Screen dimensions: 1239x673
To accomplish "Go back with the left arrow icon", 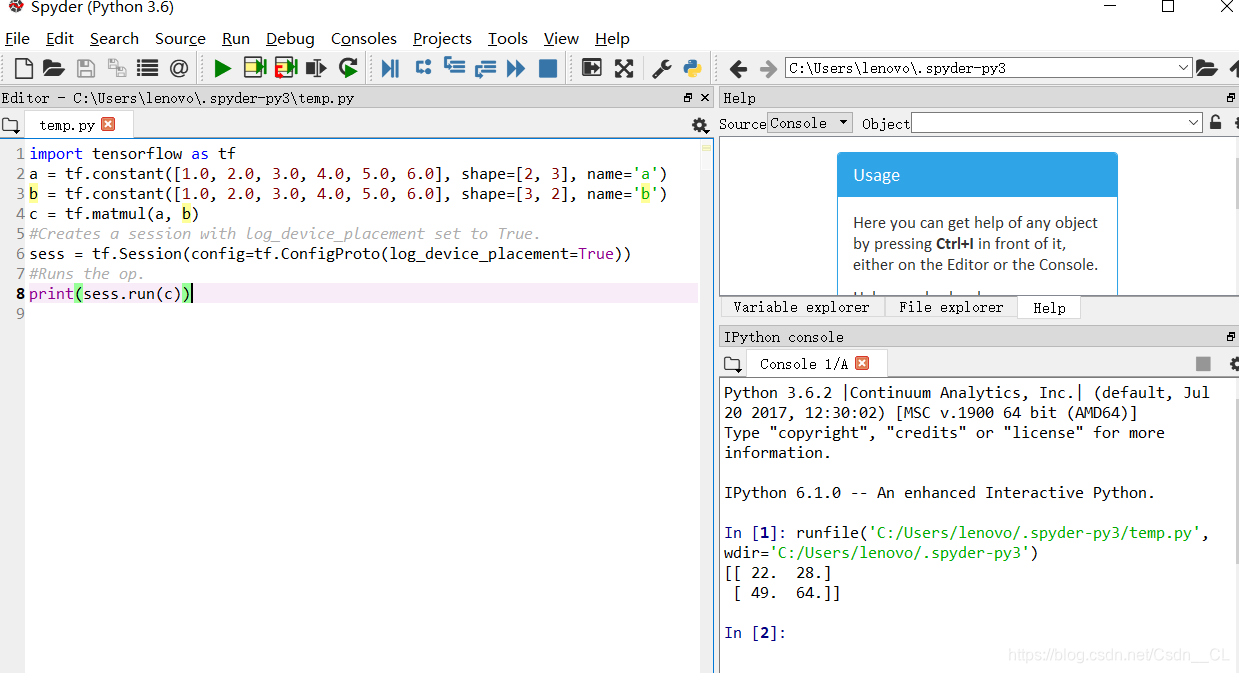I will point(738,68).
